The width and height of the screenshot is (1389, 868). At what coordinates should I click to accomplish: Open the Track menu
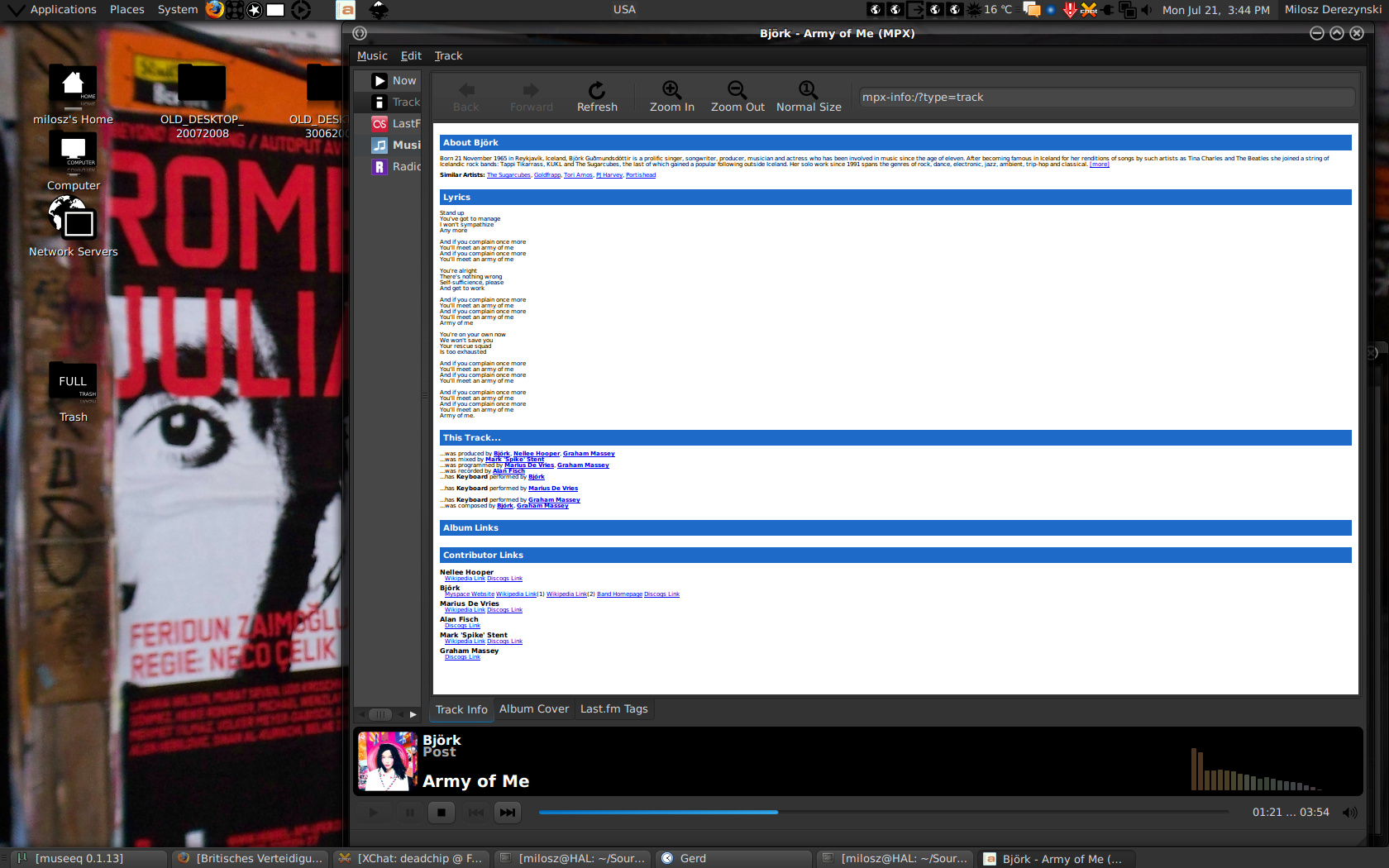448,55
